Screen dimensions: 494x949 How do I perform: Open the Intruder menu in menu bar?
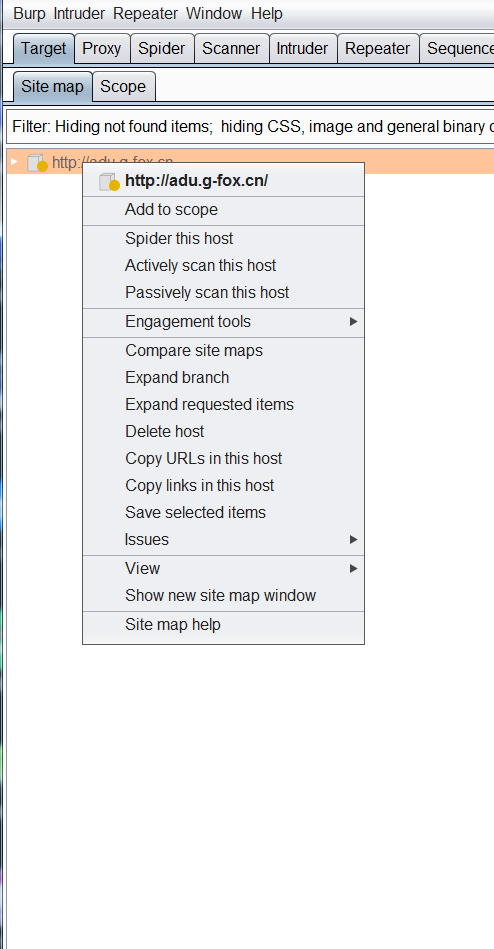click(79, 13)
